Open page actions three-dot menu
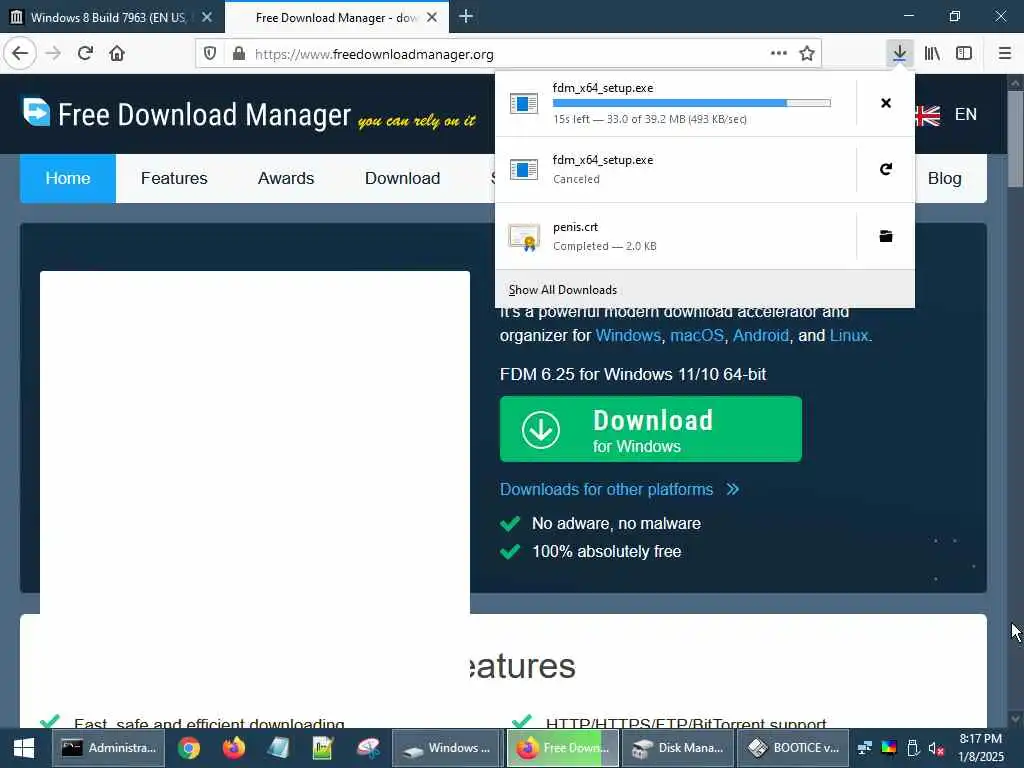 point(778,54)
